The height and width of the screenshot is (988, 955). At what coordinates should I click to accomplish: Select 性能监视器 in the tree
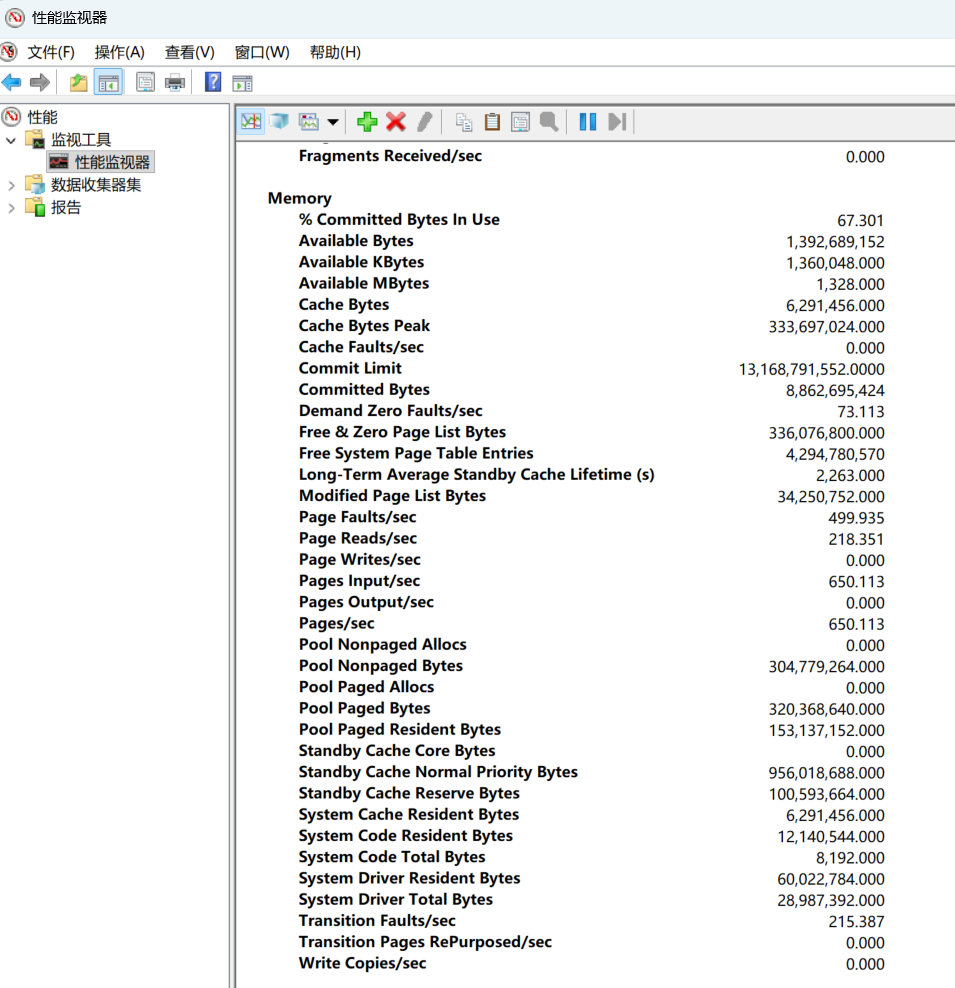point(112,162)
